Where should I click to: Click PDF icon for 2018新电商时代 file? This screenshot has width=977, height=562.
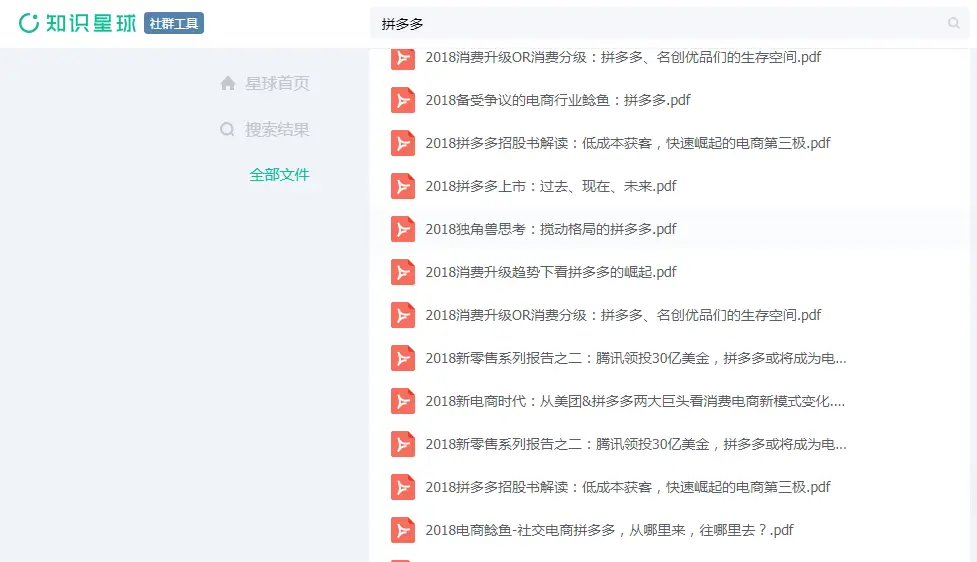[x=402, y=401]
